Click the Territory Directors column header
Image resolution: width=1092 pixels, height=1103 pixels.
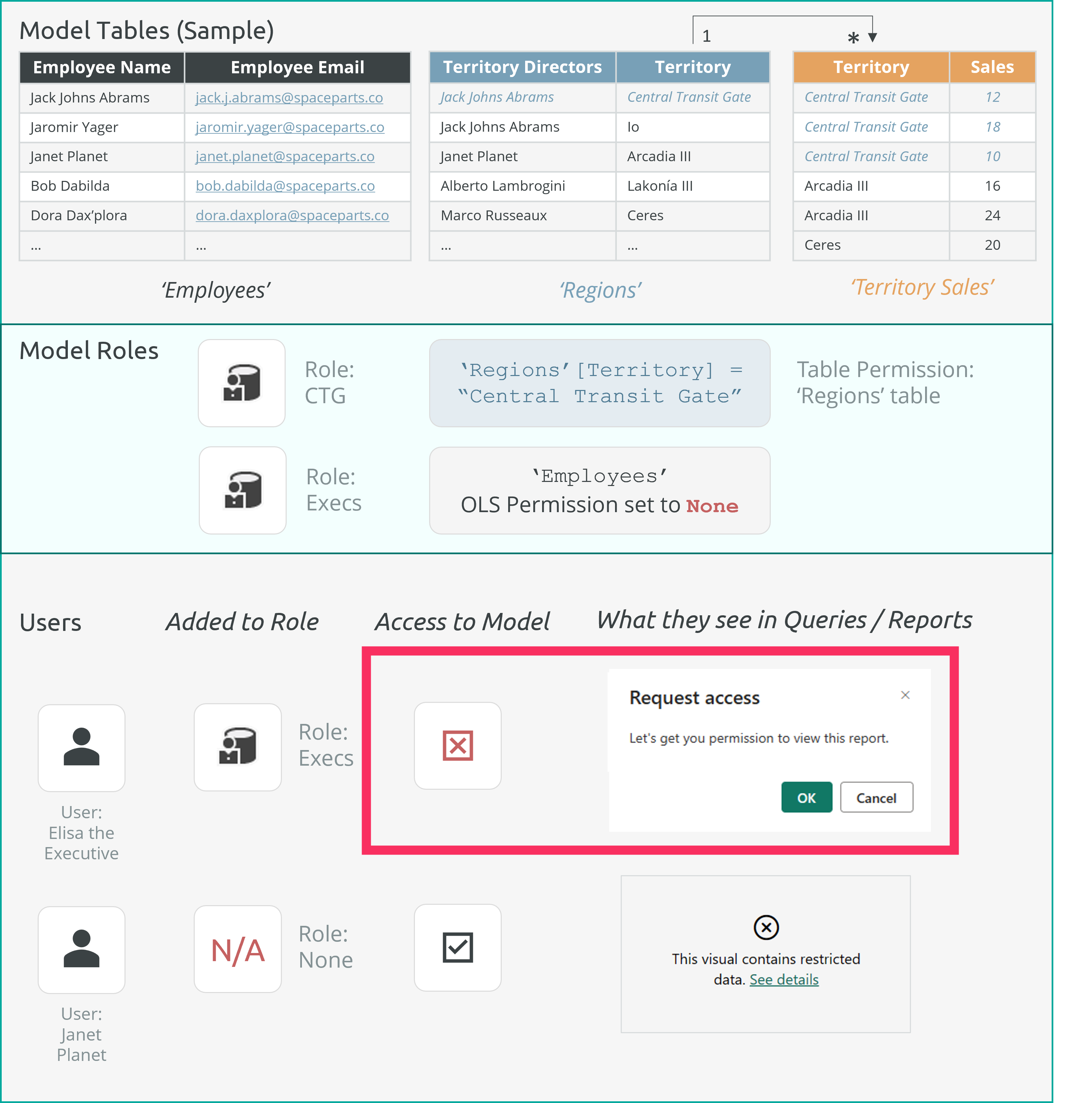pos(522,67)
